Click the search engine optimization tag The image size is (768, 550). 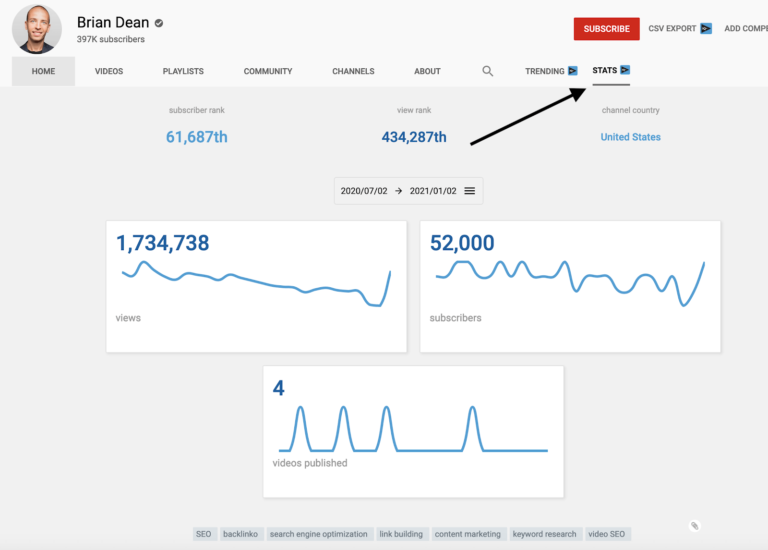pyautogui.click(x=318, y=534)
